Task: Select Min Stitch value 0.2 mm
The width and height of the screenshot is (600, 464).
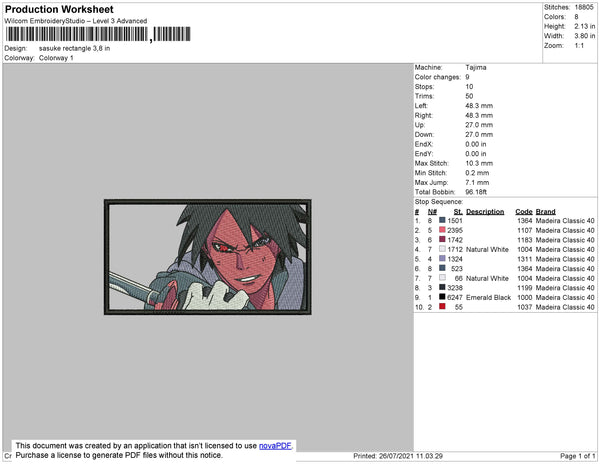Action: pos(477,173)
